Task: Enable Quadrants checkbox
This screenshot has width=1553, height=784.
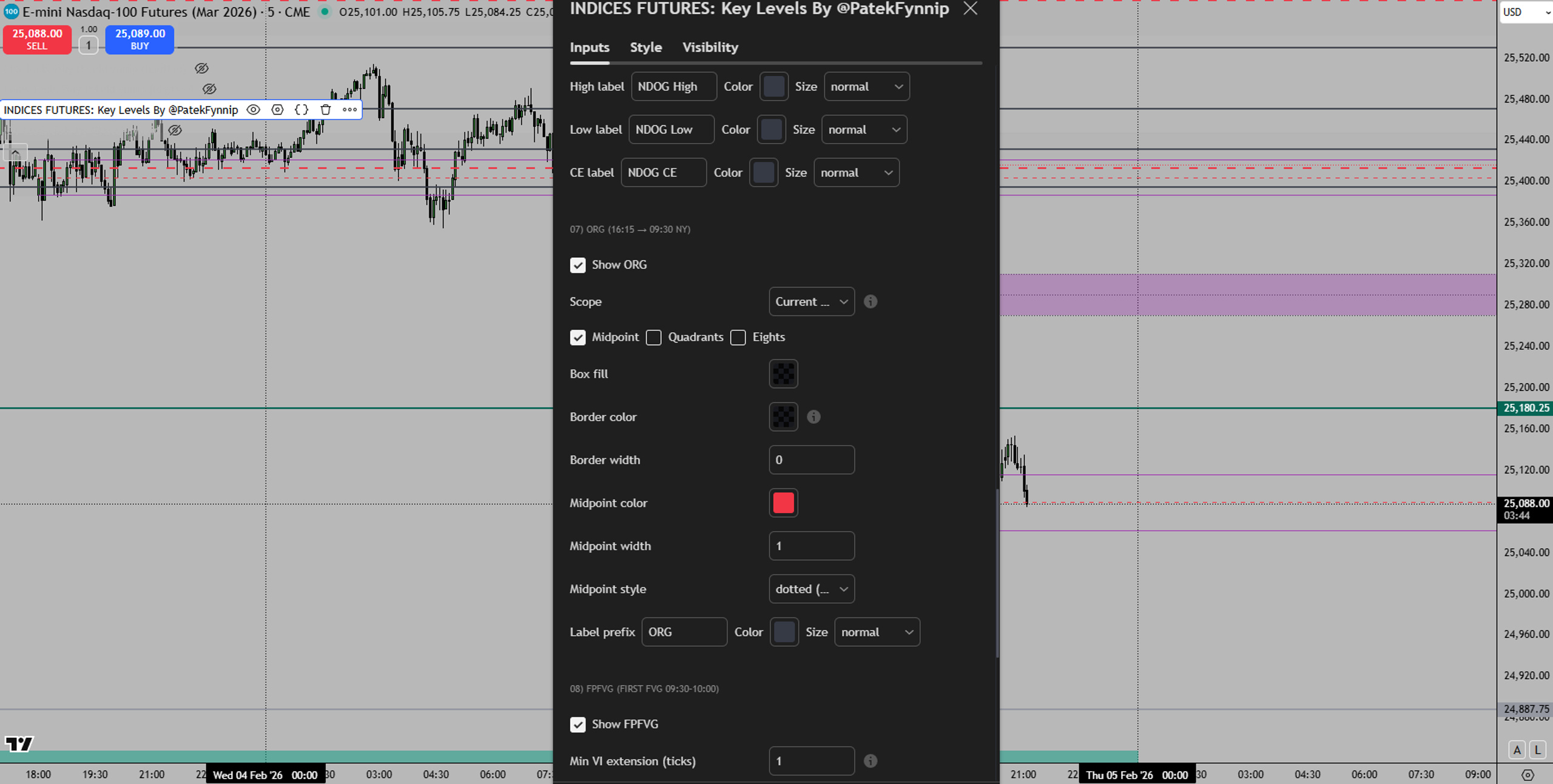Action: click(653, 337)
